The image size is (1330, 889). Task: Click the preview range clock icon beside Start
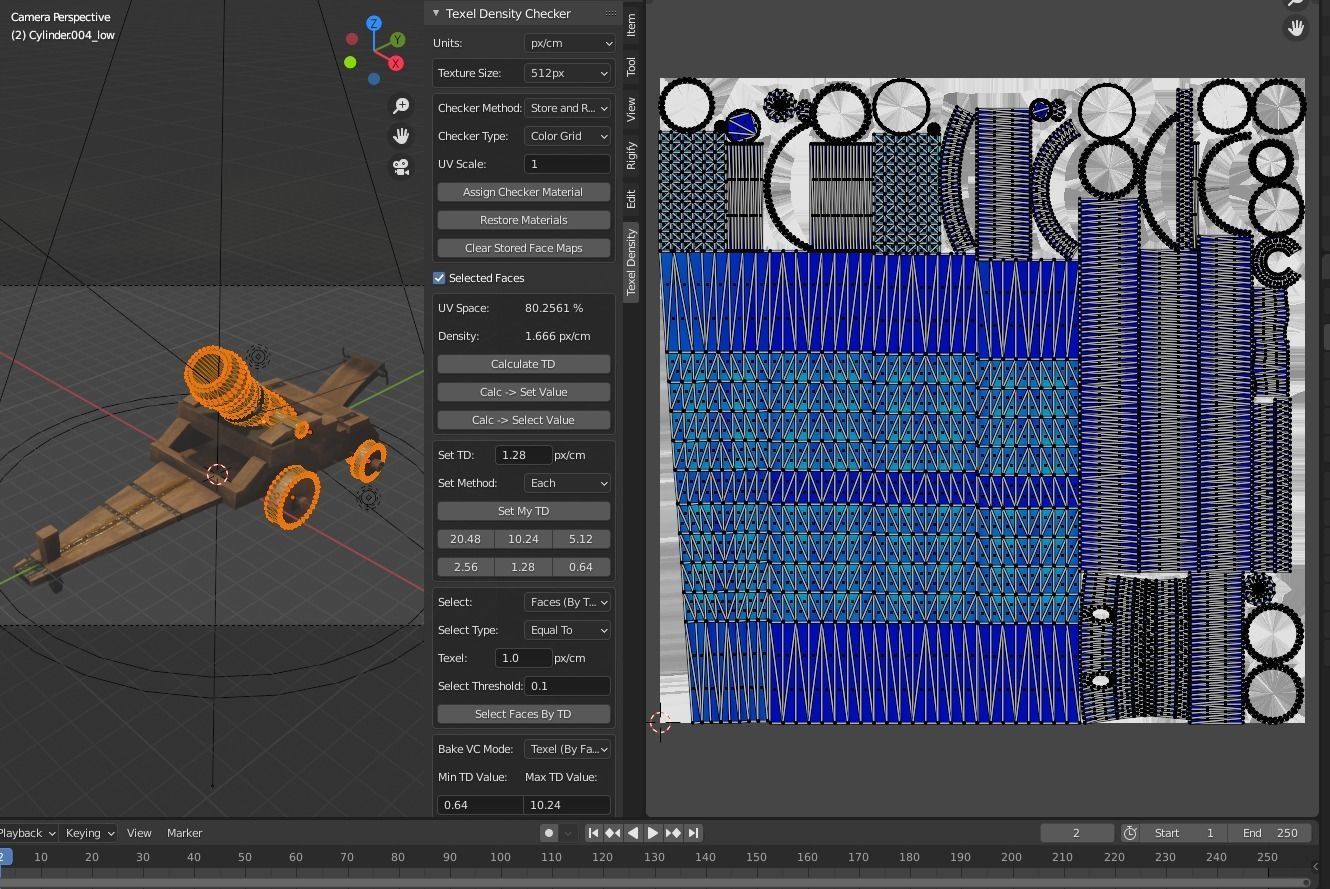[x=1130, y=833]
